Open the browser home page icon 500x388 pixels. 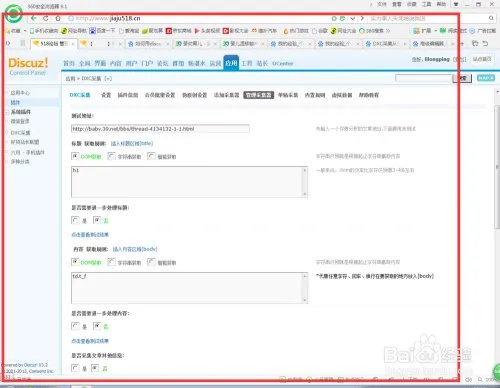click(x=58, y=18)
